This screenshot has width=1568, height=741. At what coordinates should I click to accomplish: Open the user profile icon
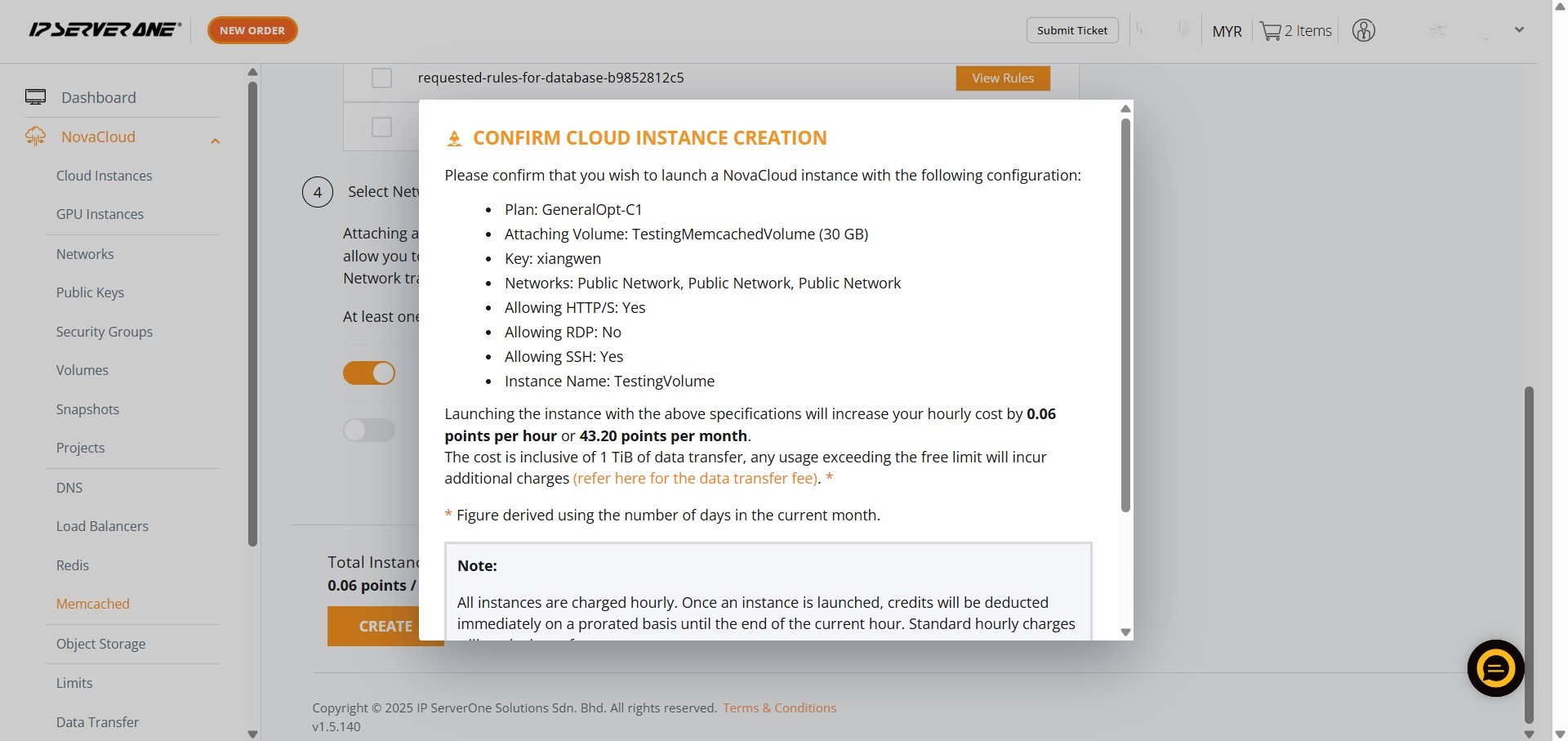(1363, 31)
